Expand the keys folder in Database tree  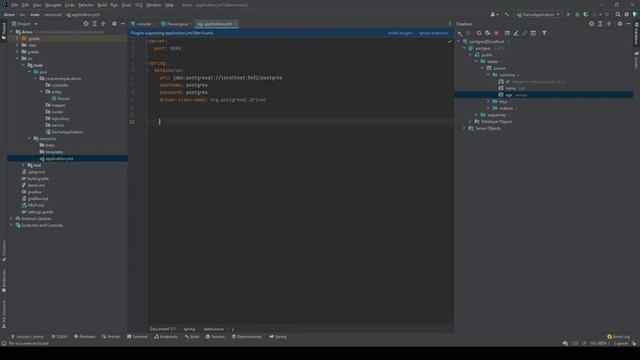pos(489,102)
